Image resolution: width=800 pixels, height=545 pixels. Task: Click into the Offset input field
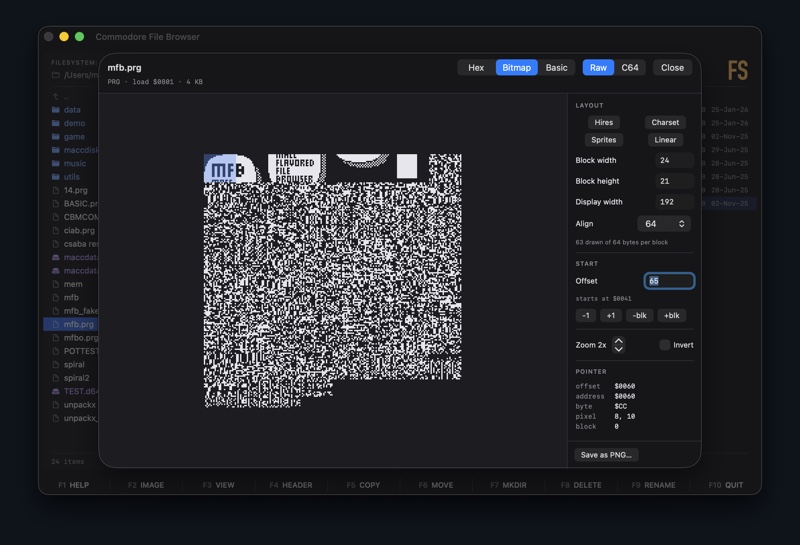click(x=669, y=281)
